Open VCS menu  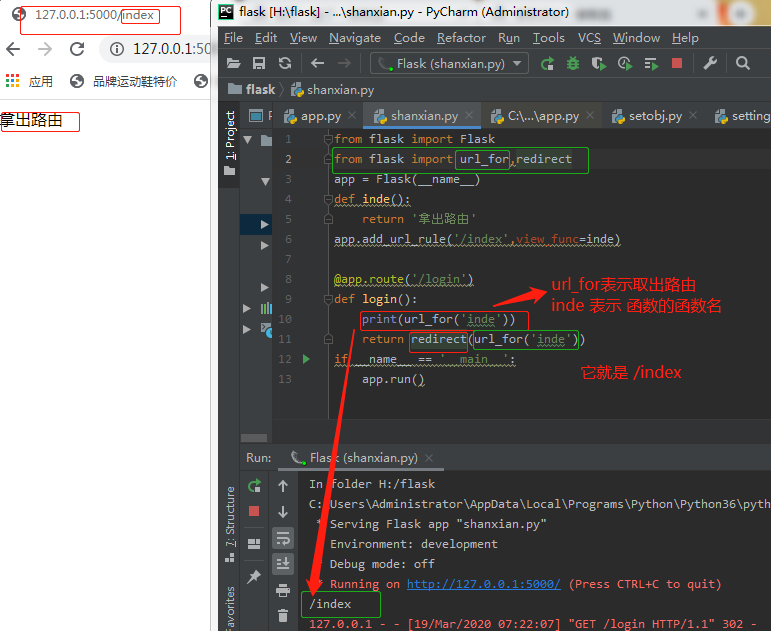coord(589,38)
